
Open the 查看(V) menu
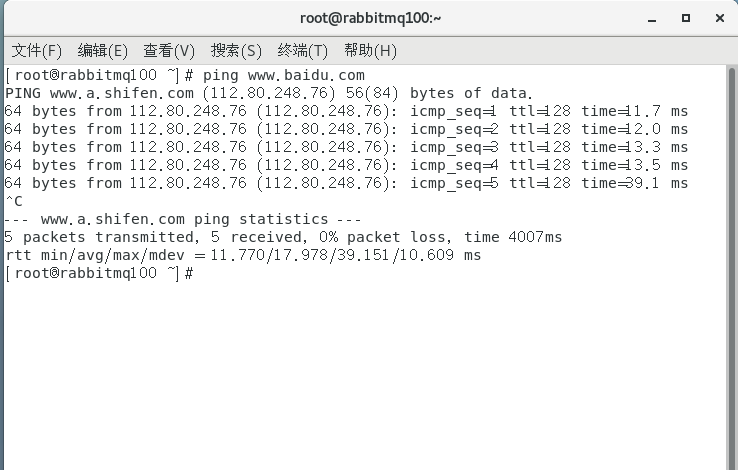(x=169, y=50)
